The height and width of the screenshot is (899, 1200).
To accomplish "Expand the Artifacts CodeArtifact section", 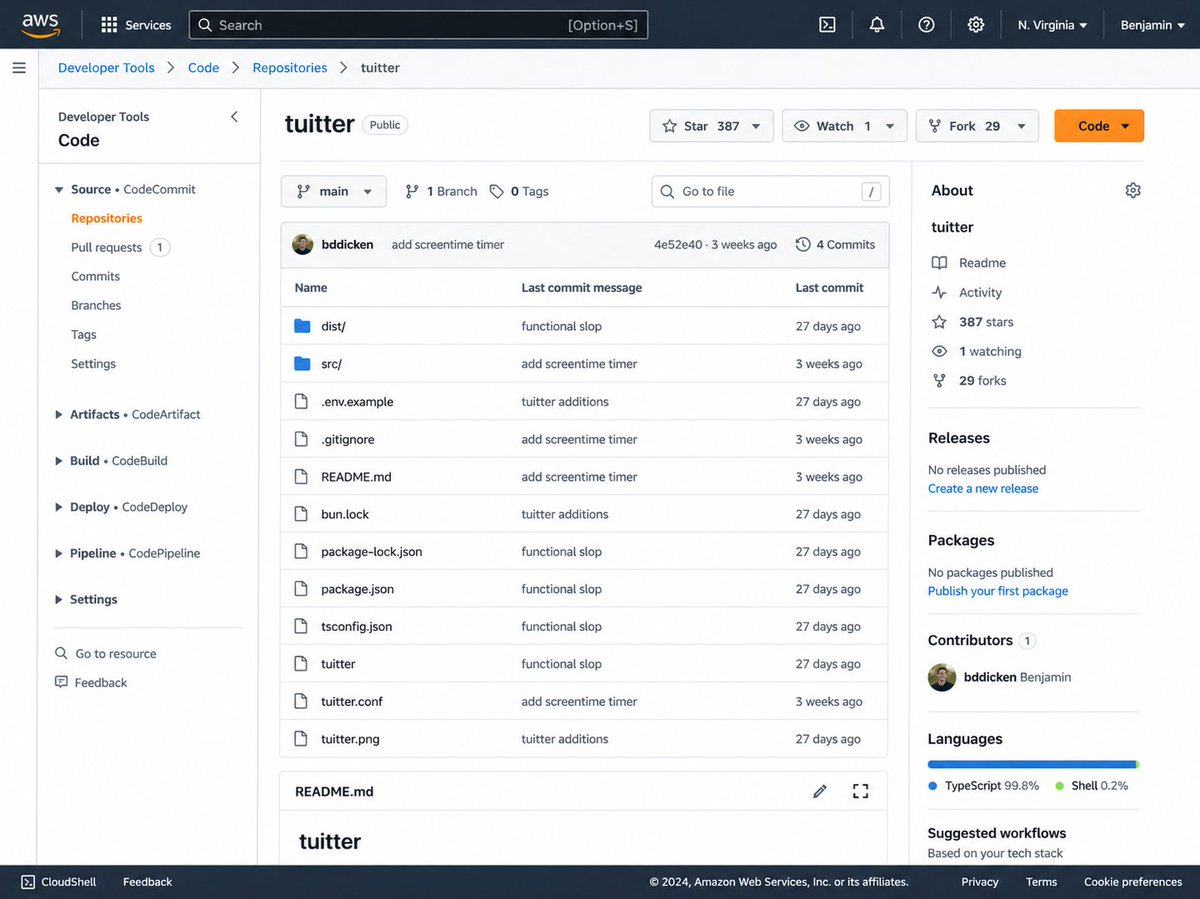I will point(59,415).
